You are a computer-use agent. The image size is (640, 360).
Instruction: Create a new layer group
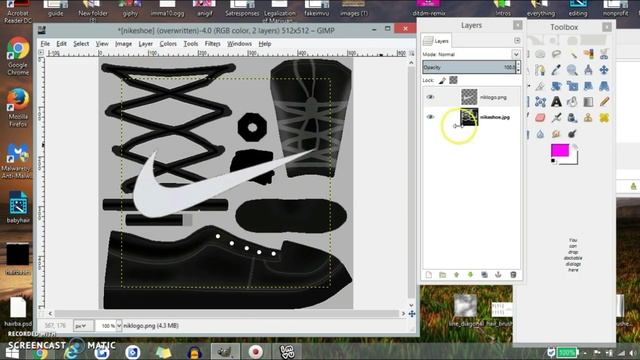(442, 275)
